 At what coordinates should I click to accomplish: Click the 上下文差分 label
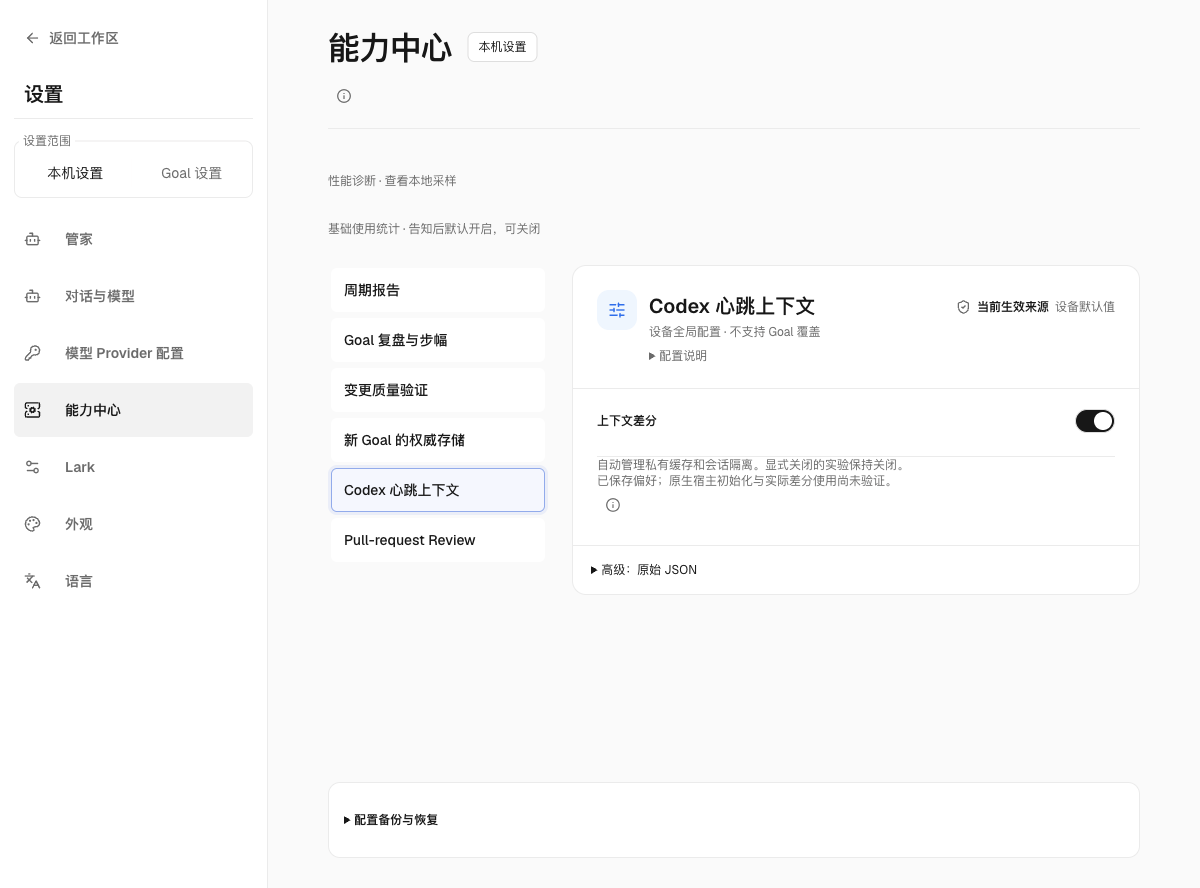(x=627, y=421)
